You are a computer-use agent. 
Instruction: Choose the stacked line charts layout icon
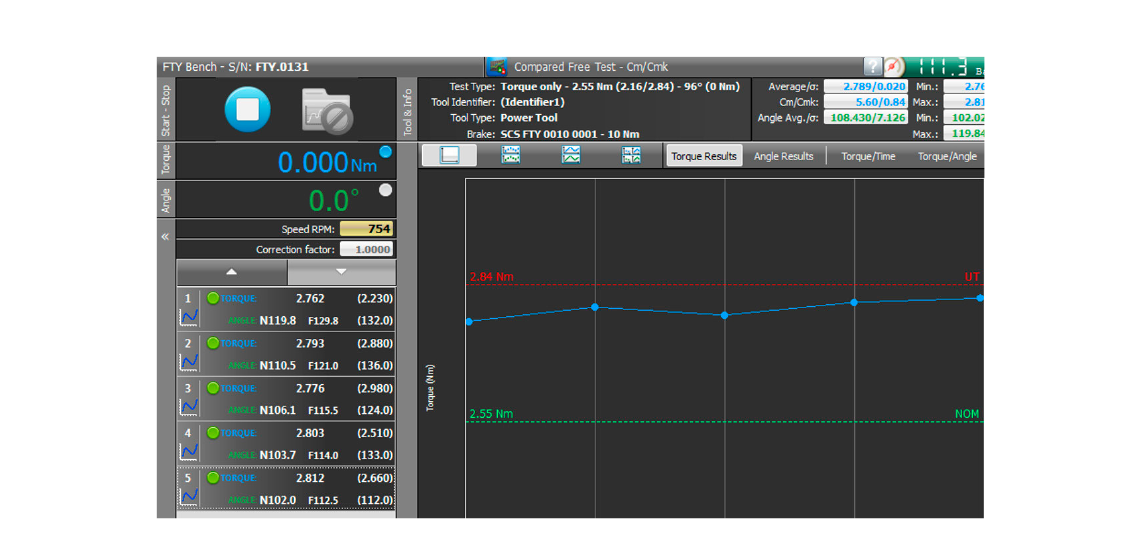tap(571, 155)
